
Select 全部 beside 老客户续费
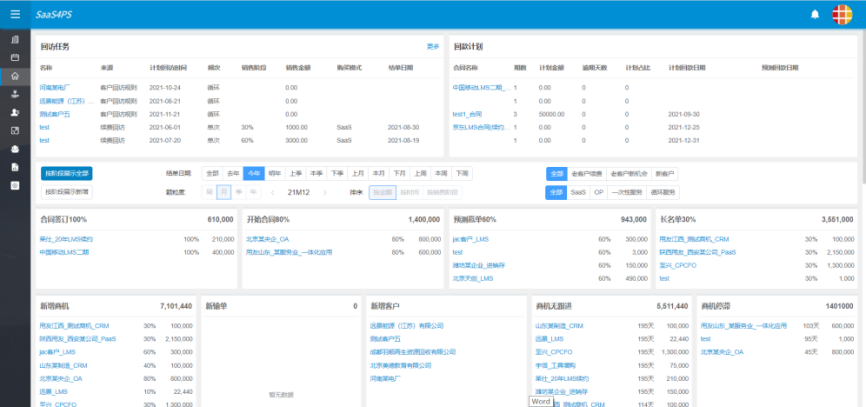point(557,173)
